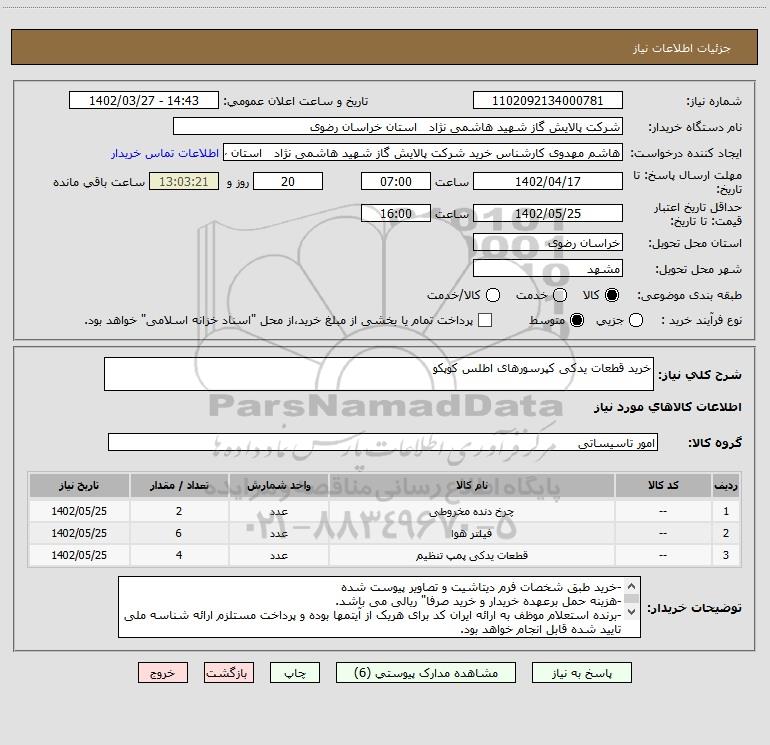
Task: Tick the اسناد خزانه اسلامی payment checkbox
Action: click(x=485, y=320)
